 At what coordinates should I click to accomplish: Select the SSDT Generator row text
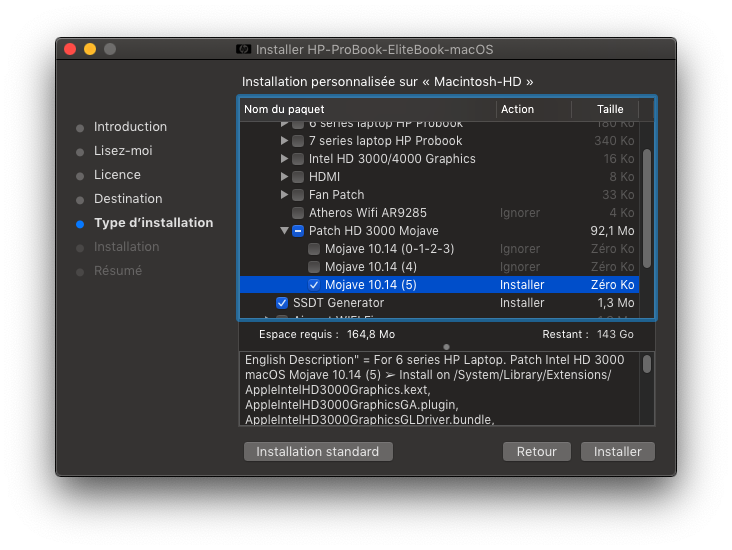coord(338,303)
